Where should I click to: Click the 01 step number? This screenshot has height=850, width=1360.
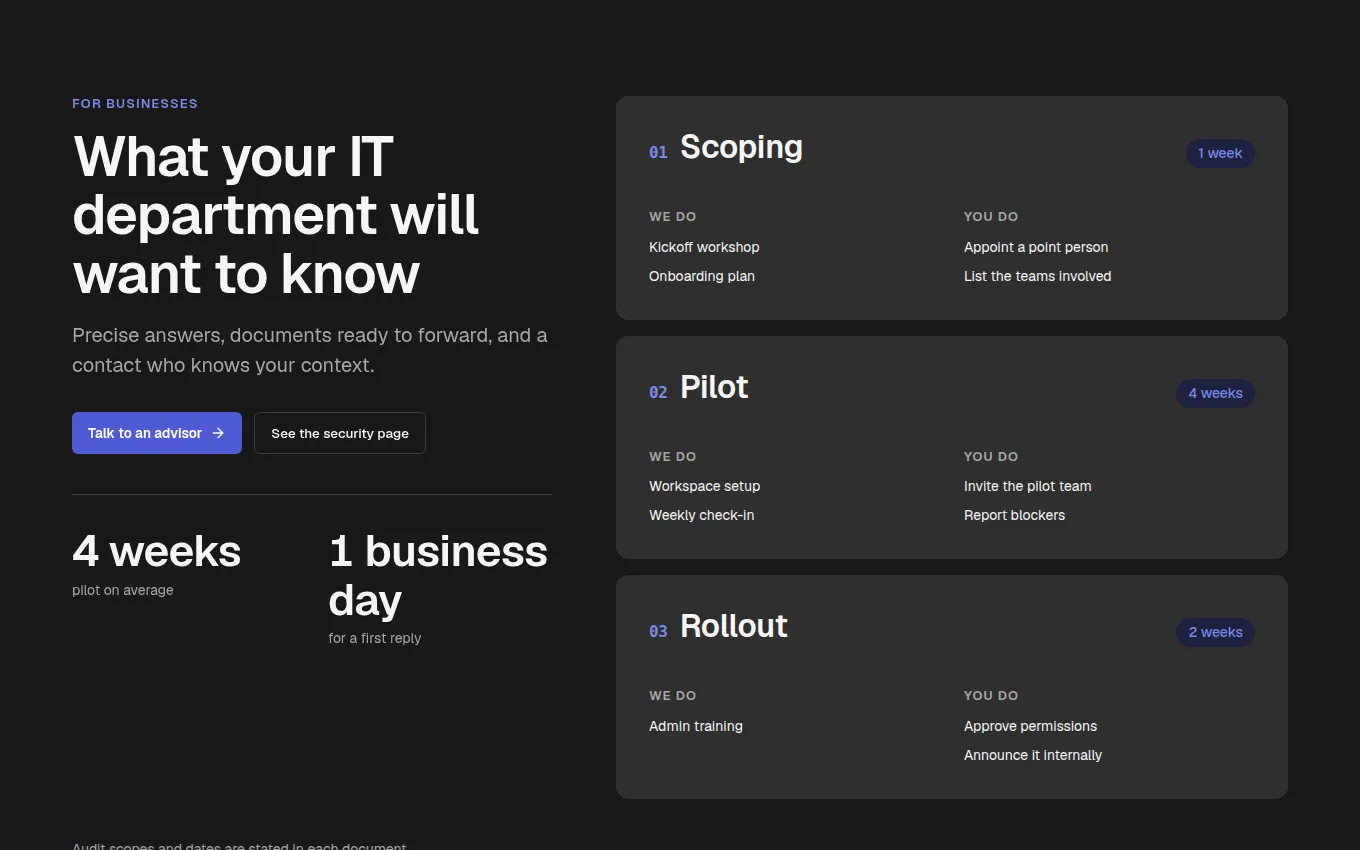pyautogui.click(x=658, y=152)
